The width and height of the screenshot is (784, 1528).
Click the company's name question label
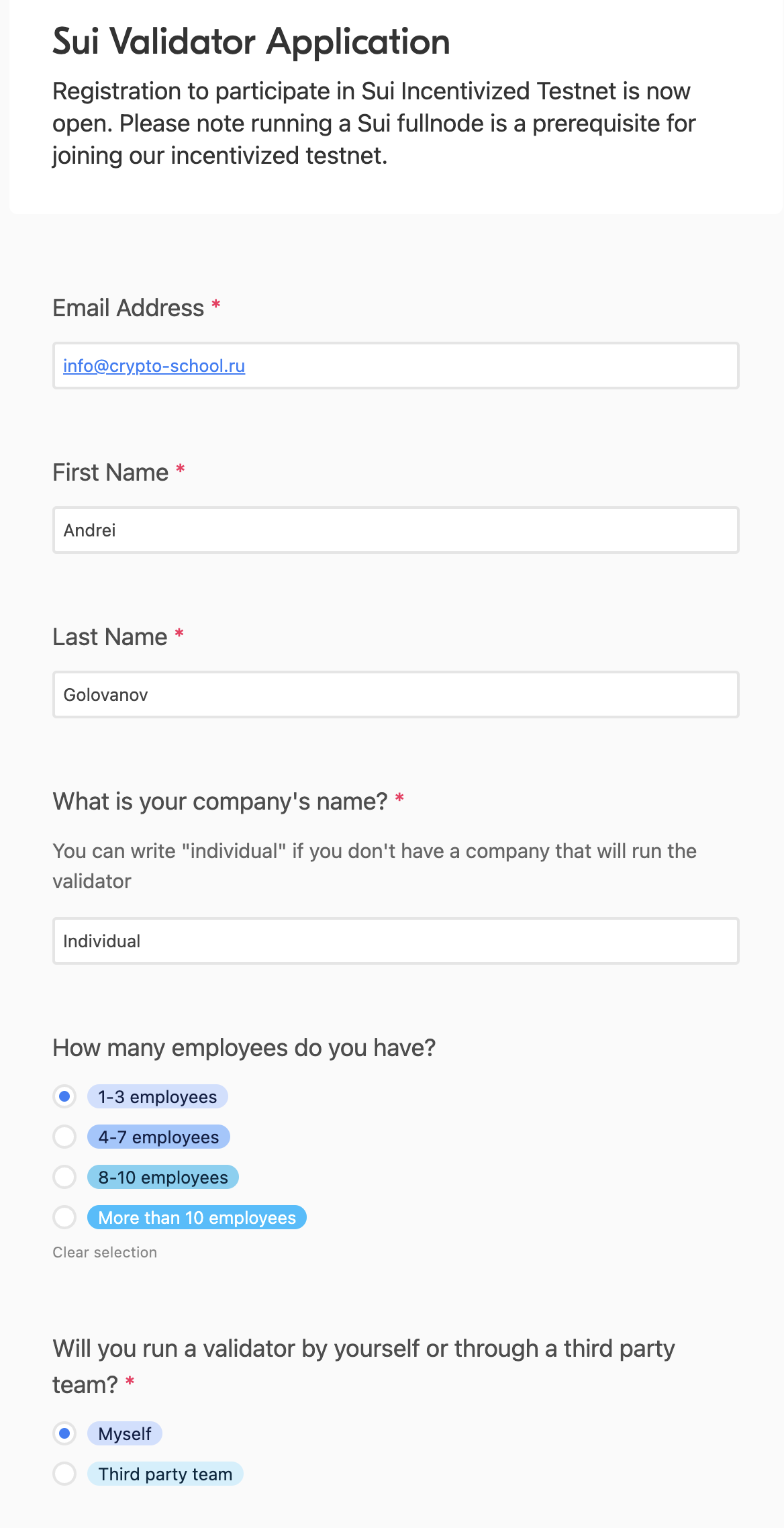coord(220,802)
